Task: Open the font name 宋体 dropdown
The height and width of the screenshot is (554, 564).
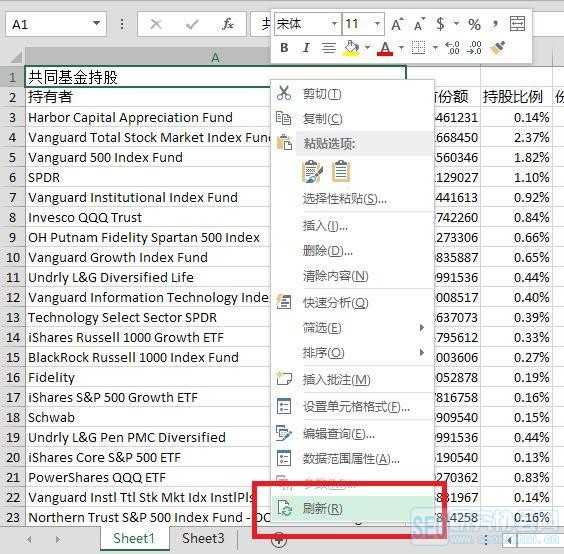Action: (334, 24)
